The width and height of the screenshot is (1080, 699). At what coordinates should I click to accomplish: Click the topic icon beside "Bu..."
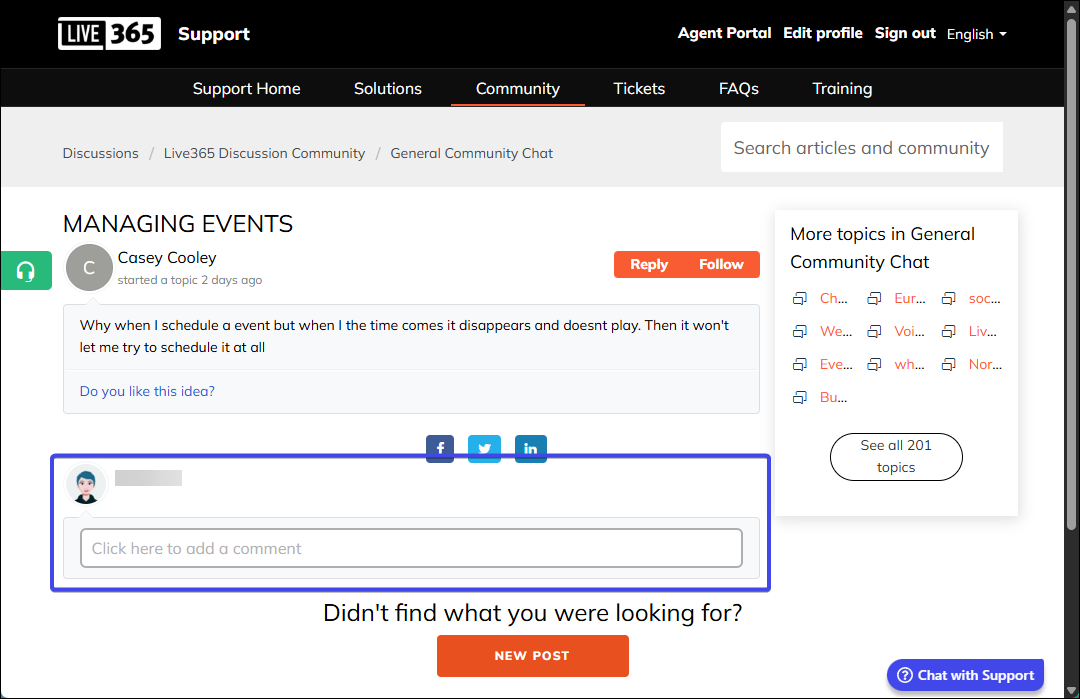point(800,397)
